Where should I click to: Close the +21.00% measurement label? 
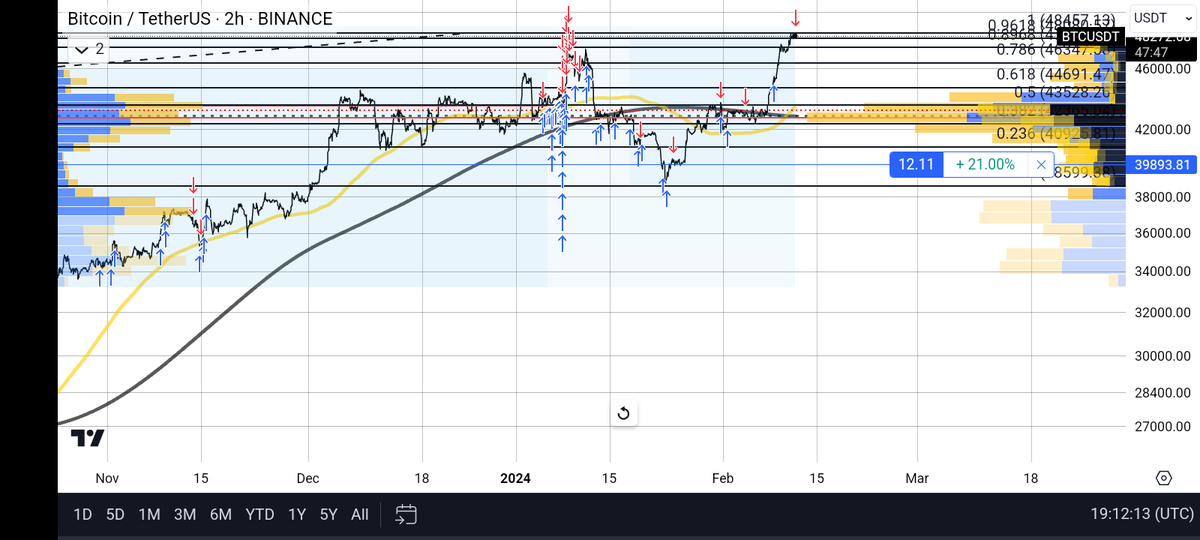pos(1041,164)
